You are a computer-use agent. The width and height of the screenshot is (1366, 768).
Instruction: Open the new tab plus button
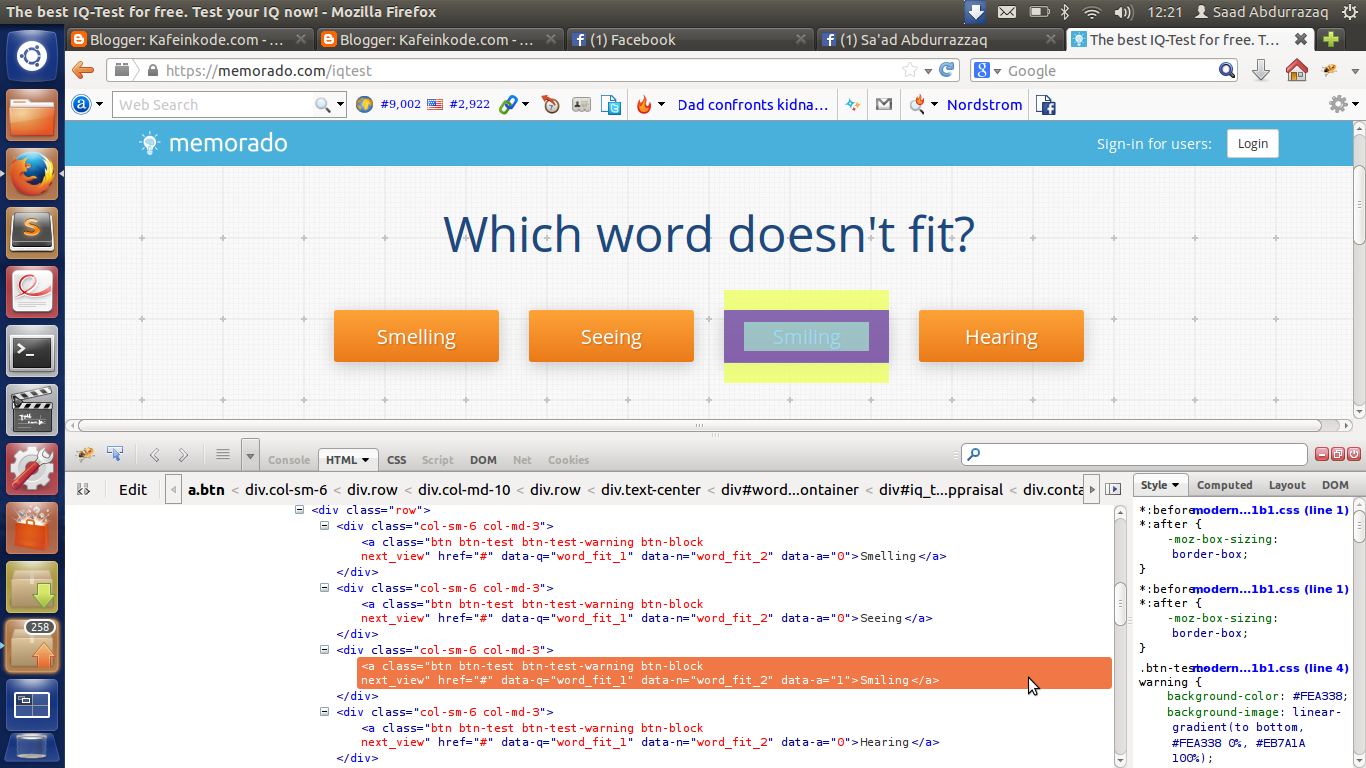[1330, 40]
